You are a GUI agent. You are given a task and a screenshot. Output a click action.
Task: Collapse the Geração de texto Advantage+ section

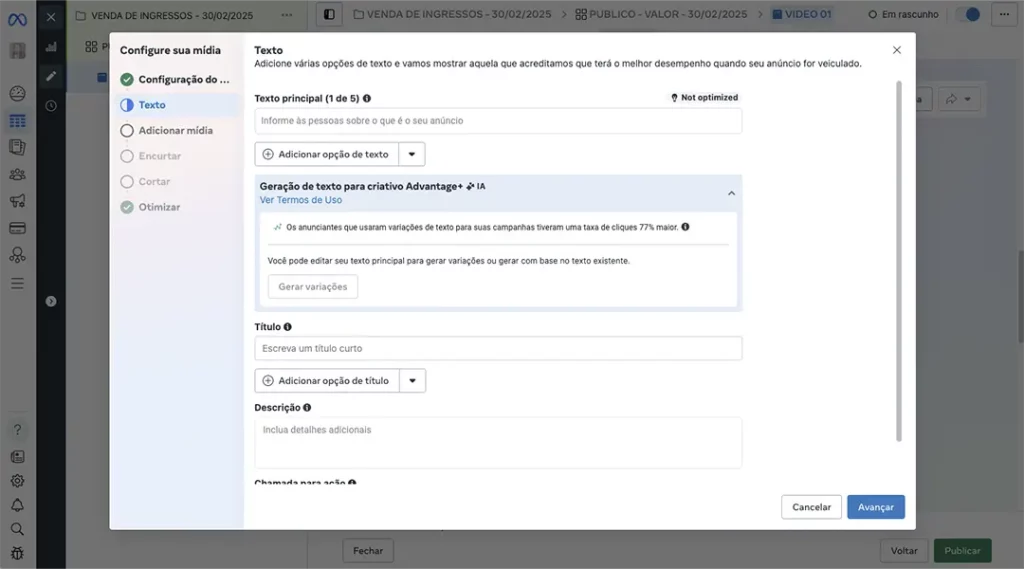tap(731, 193)
